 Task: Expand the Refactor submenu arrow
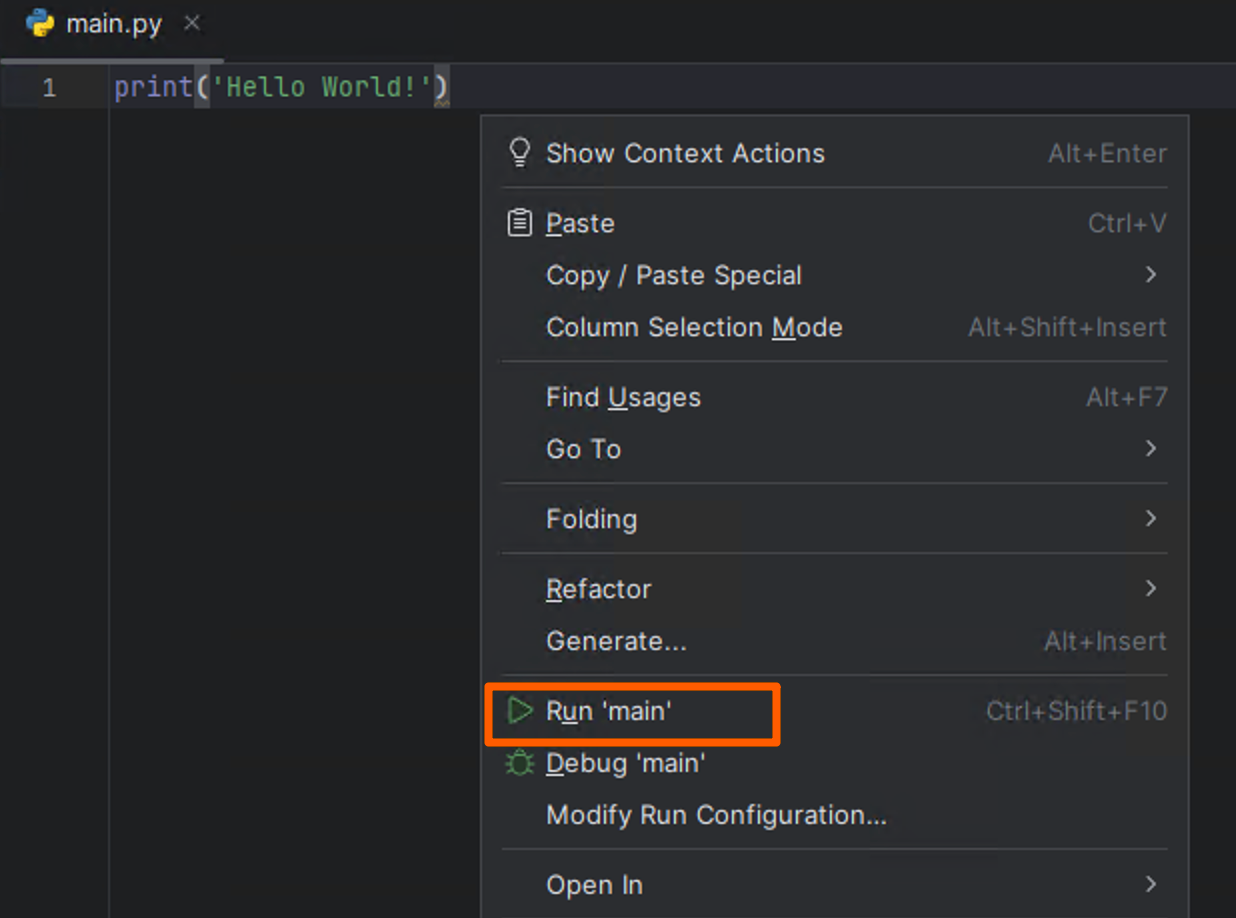click(1151, 589)
